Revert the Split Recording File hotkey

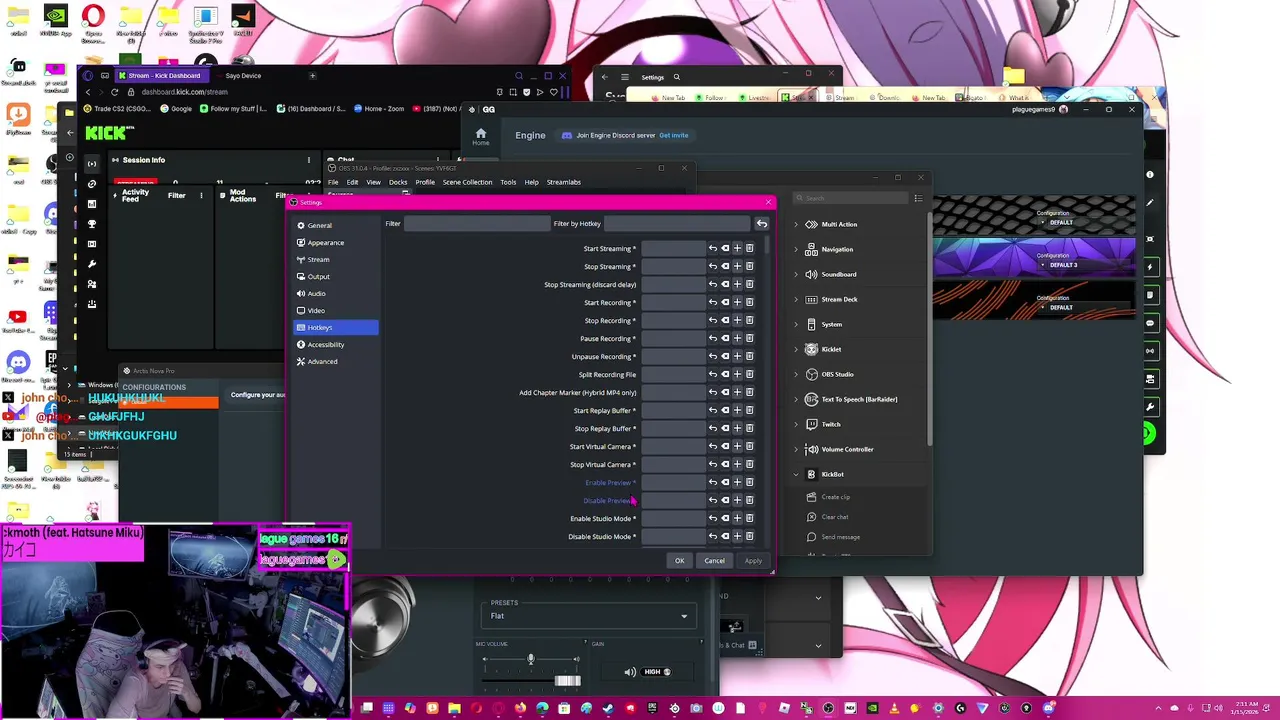(713, 374)
